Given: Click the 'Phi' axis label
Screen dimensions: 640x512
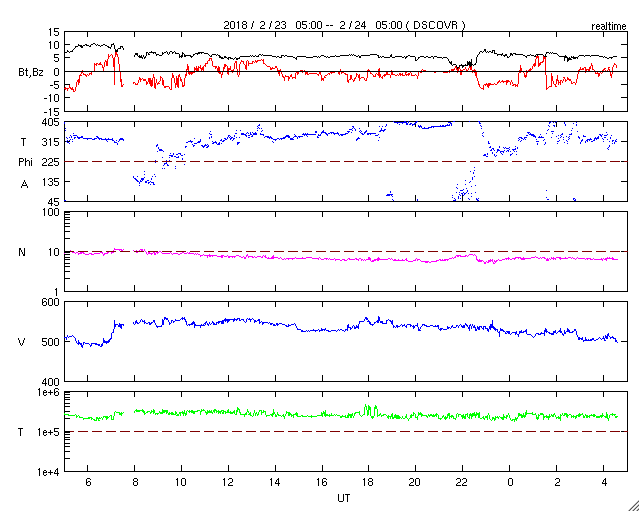Looking at the screenshot, I should 25,162.
